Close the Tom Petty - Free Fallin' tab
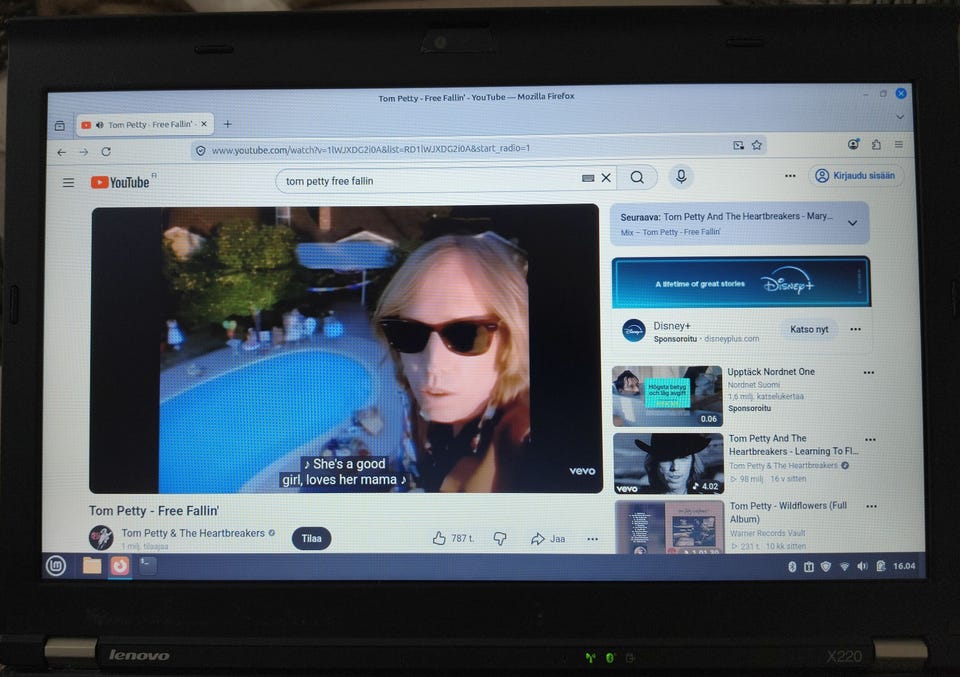 pyautogui.click(x=204, y=124)
